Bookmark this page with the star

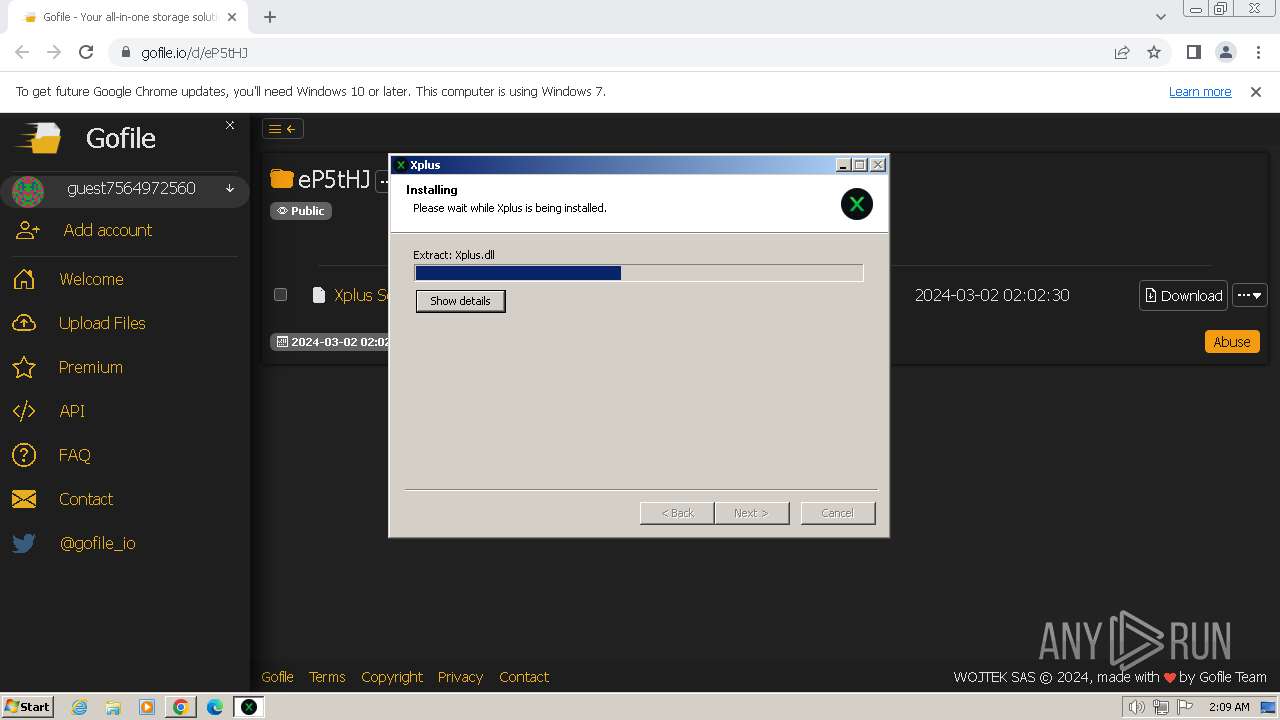coord(1154,52)
